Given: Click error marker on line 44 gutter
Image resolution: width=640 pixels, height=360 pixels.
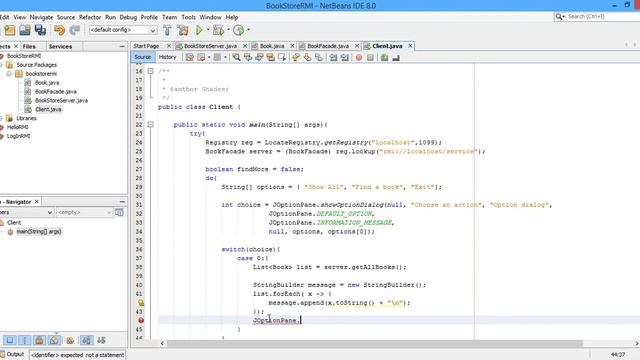Looking at the screenshot, I should click(141, 320).
